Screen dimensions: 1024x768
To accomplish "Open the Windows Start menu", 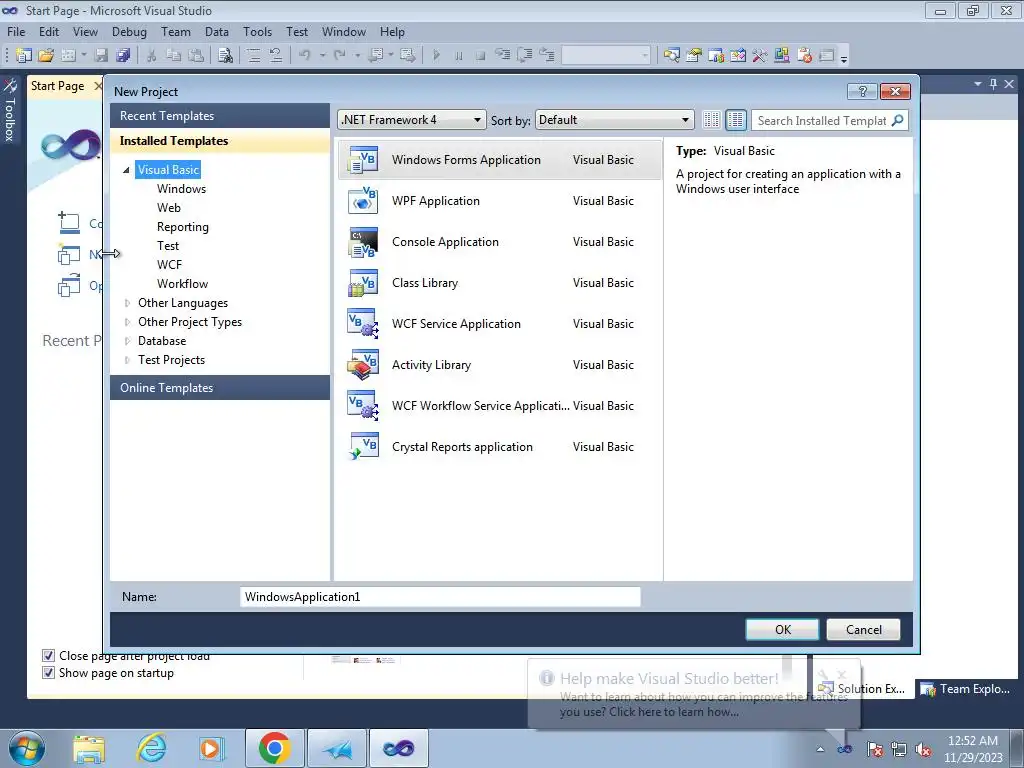I will point(26,748).
